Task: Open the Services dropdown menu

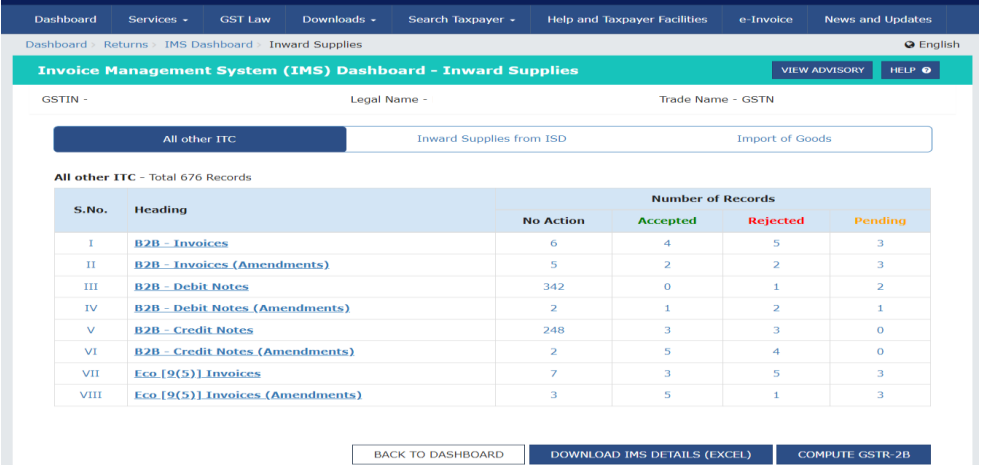Action: point(158,19)
